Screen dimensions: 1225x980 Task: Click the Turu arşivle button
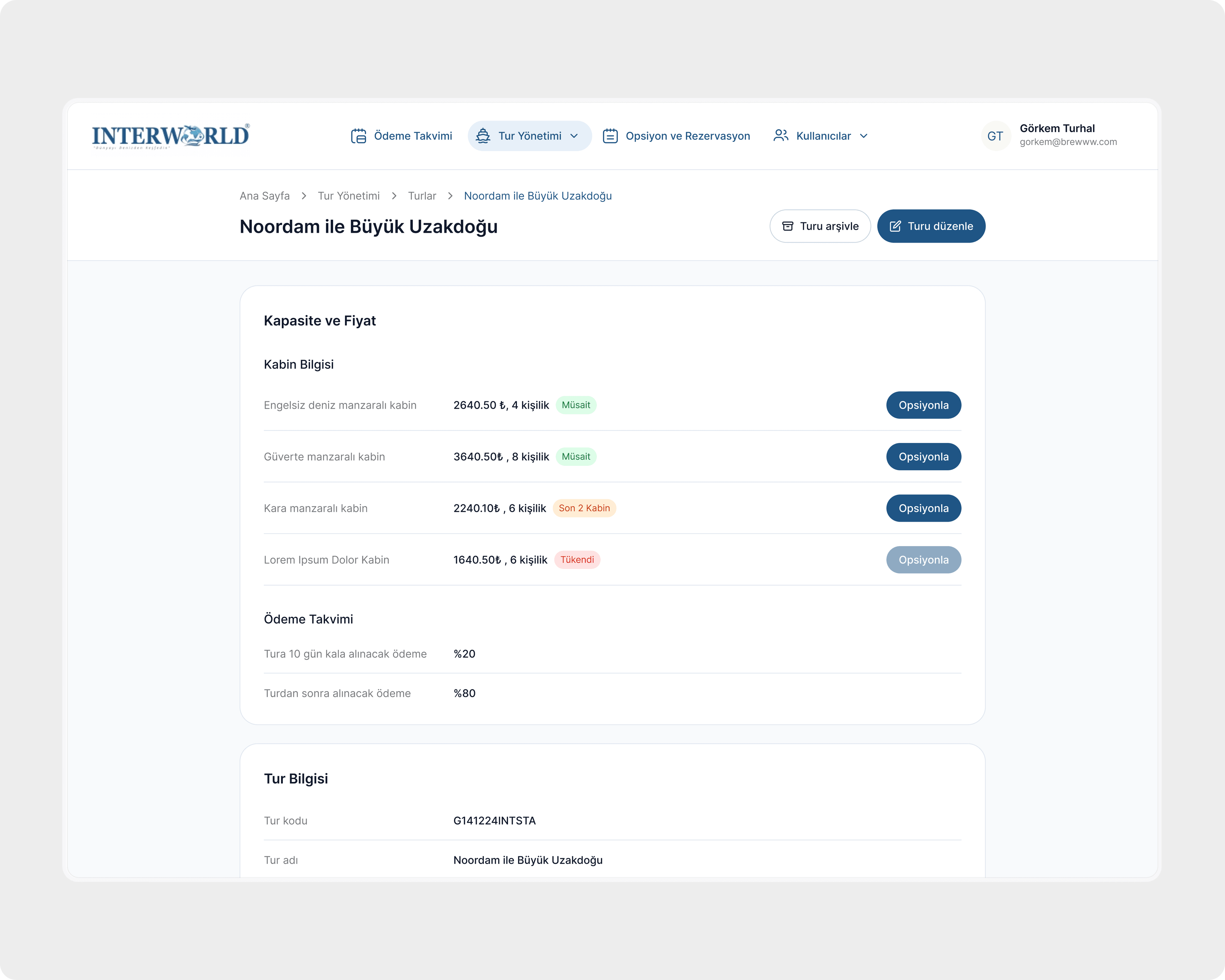(820, 226)
